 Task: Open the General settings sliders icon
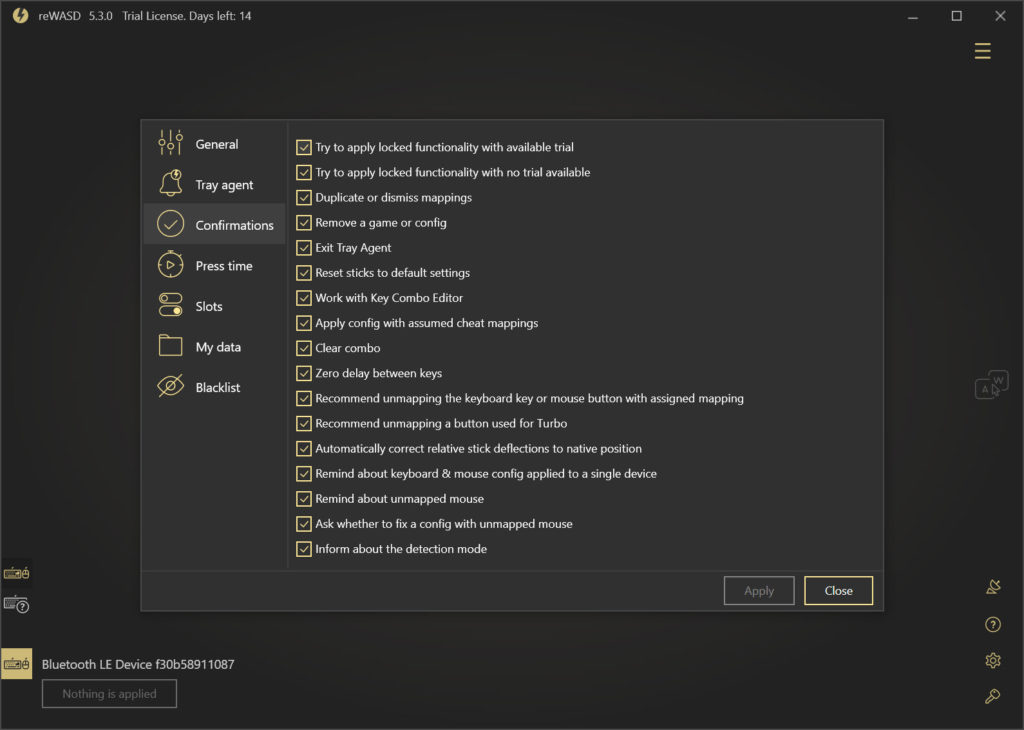click(x=170, y=143)
